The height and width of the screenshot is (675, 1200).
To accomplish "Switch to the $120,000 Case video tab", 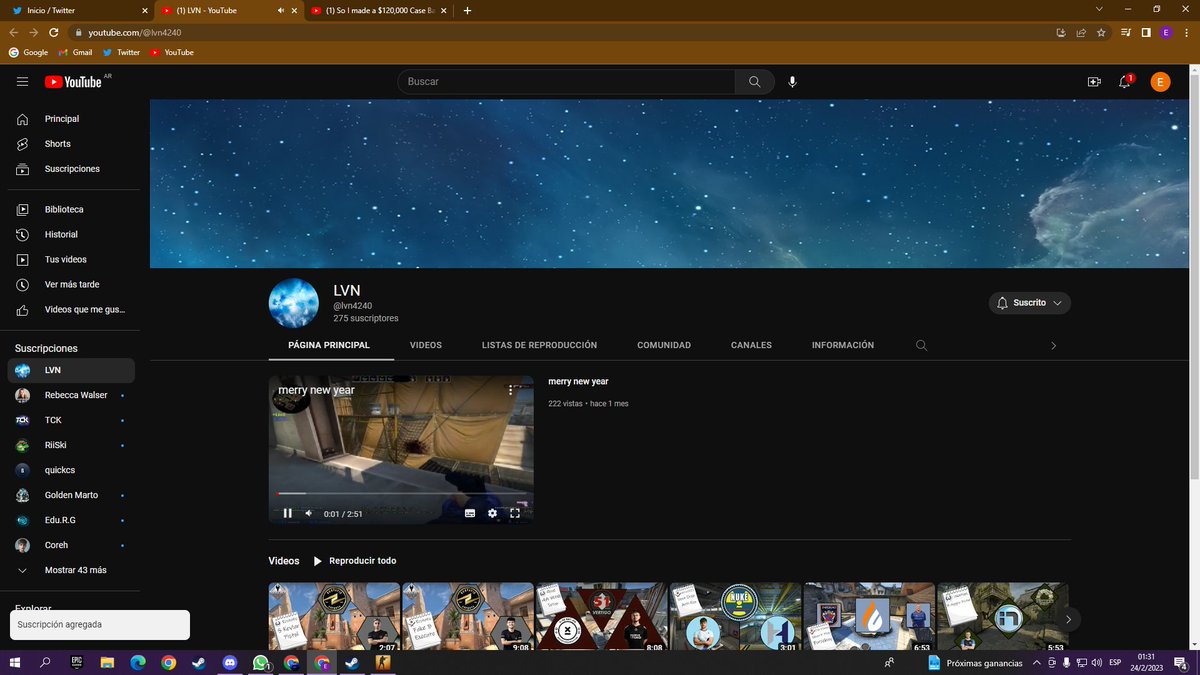I will (378, 10).
